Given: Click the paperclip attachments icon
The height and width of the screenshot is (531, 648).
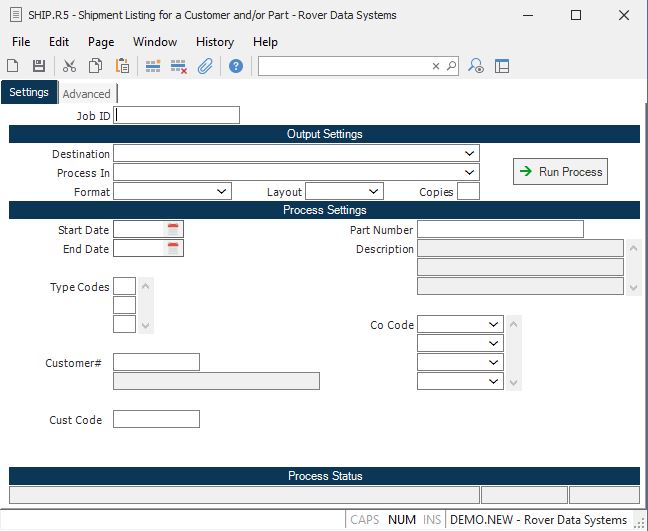Looking at the screenshot, I should (x=204, y=66).
